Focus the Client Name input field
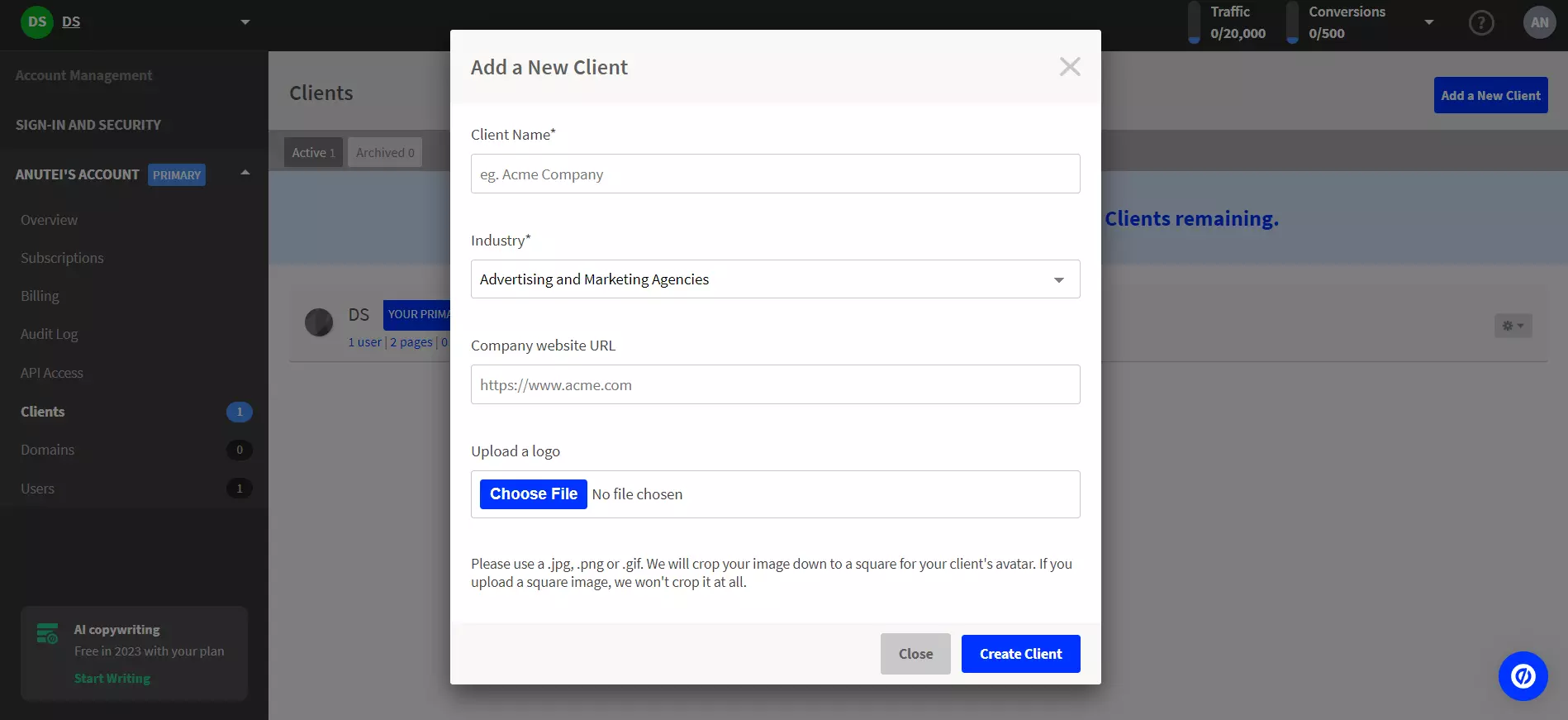The width and height of the screenshot is (1568, 720). pos(775,174)
